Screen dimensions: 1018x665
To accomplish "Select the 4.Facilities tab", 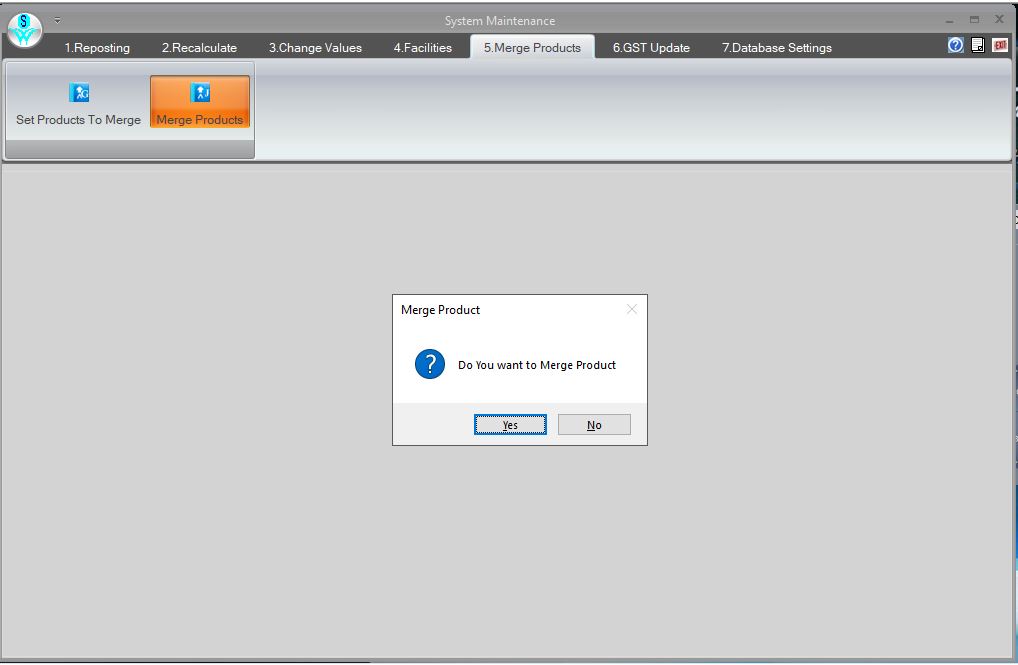I will (x=423, y=47).
